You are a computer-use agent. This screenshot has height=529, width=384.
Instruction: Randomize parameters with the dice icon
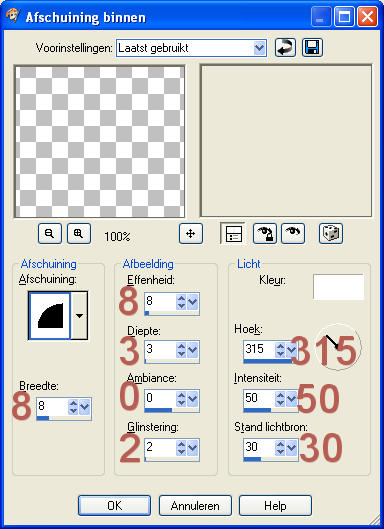coord(331,233)
